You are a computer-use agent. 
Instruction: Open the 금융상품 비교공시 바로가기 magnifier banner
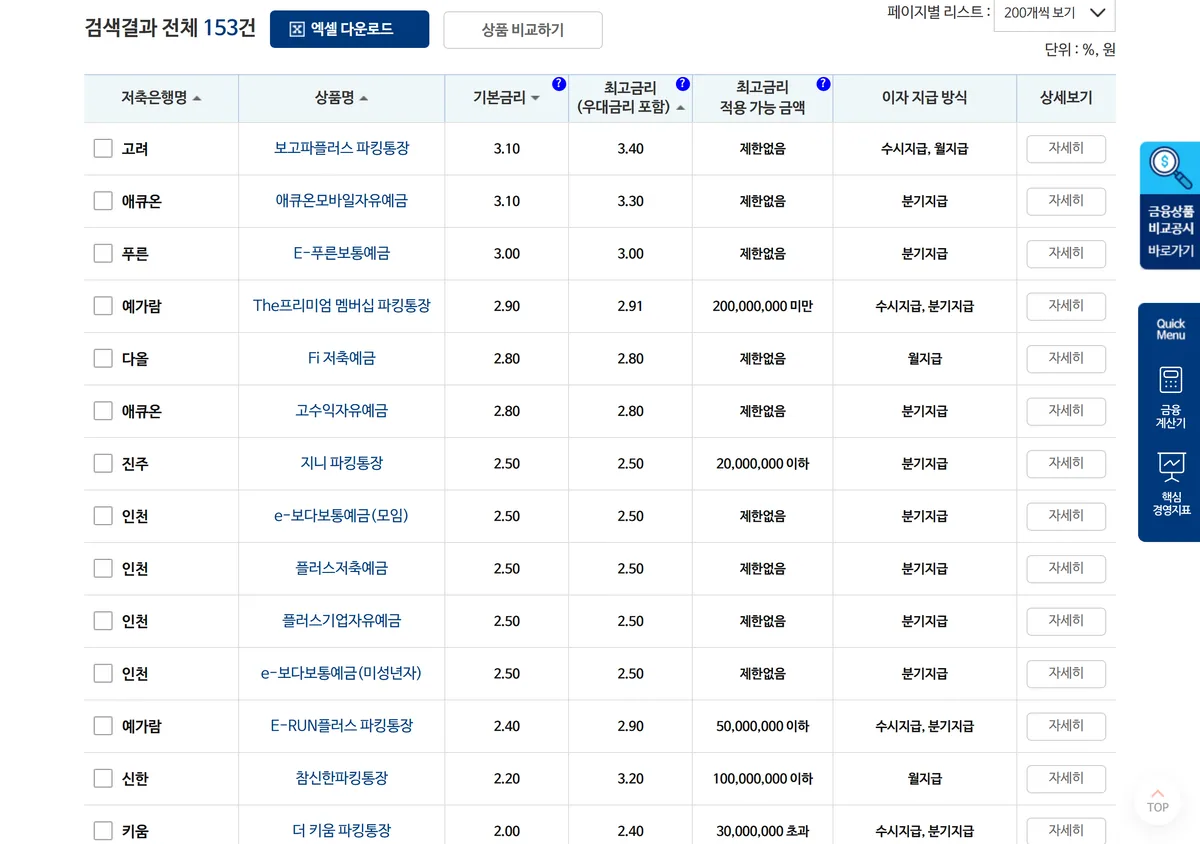pyautogui.click(x=1170, y=205)
